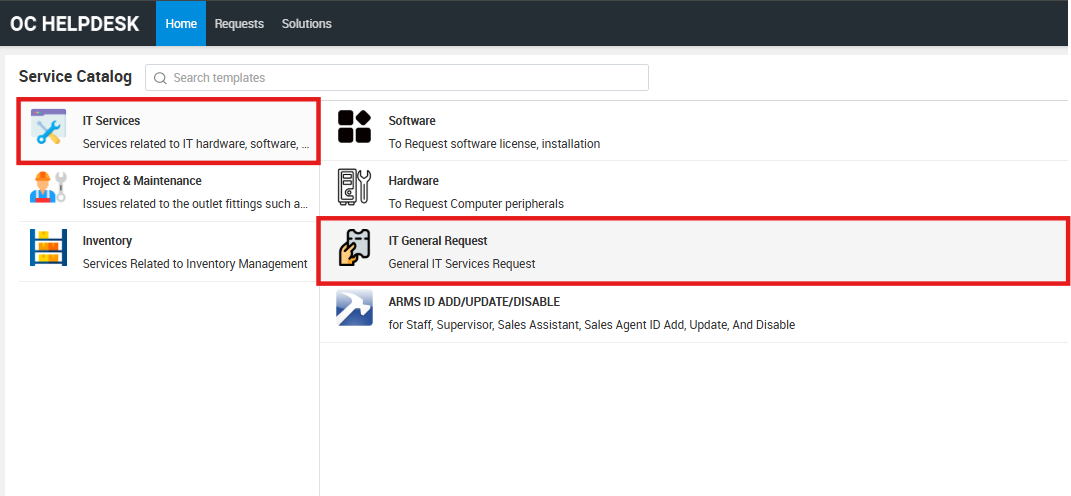1071x496 pixels.
Task: Open the Requests tab
Action: point(239,23)
